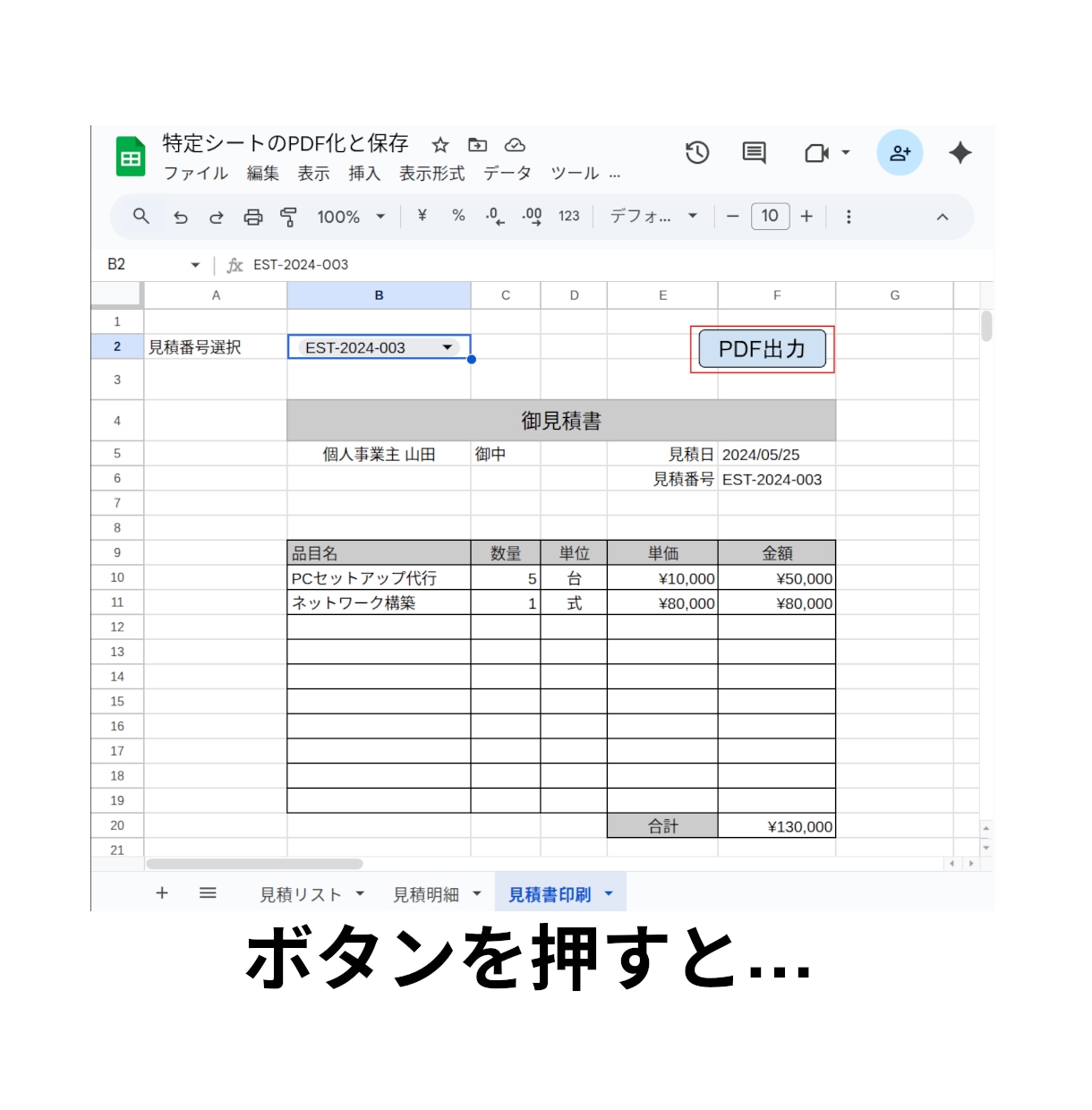This screenshot has width=1092, height=1110.
Task: Apply yen currency format
Action: (422, 216)
